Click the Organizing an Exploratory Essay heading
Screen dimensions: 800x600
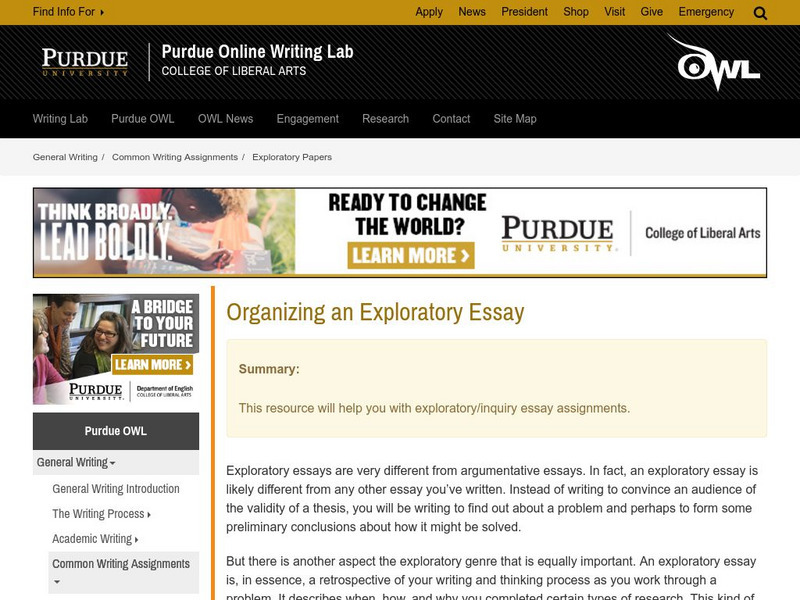375,312
